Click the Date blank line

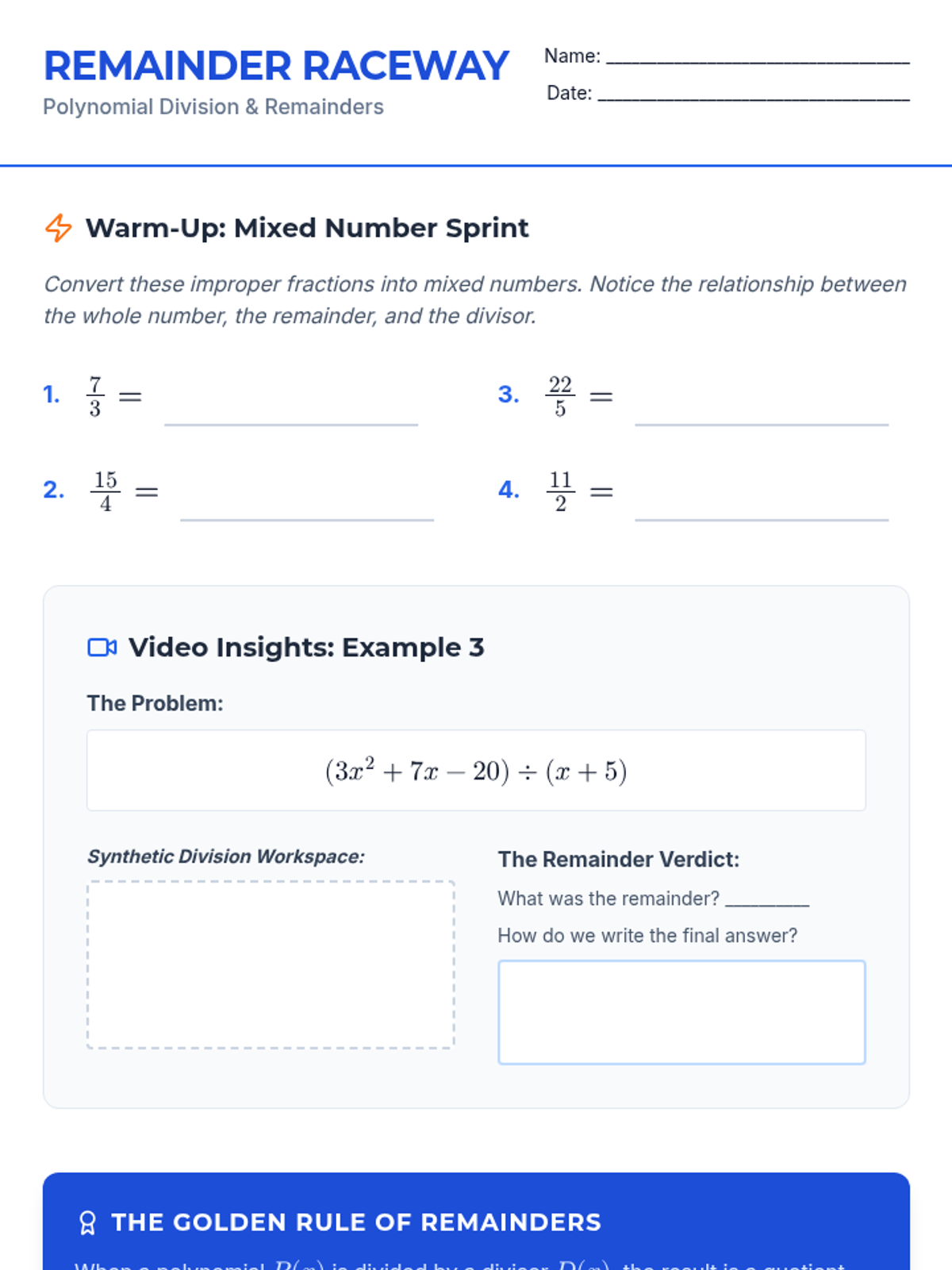(754, 99)
